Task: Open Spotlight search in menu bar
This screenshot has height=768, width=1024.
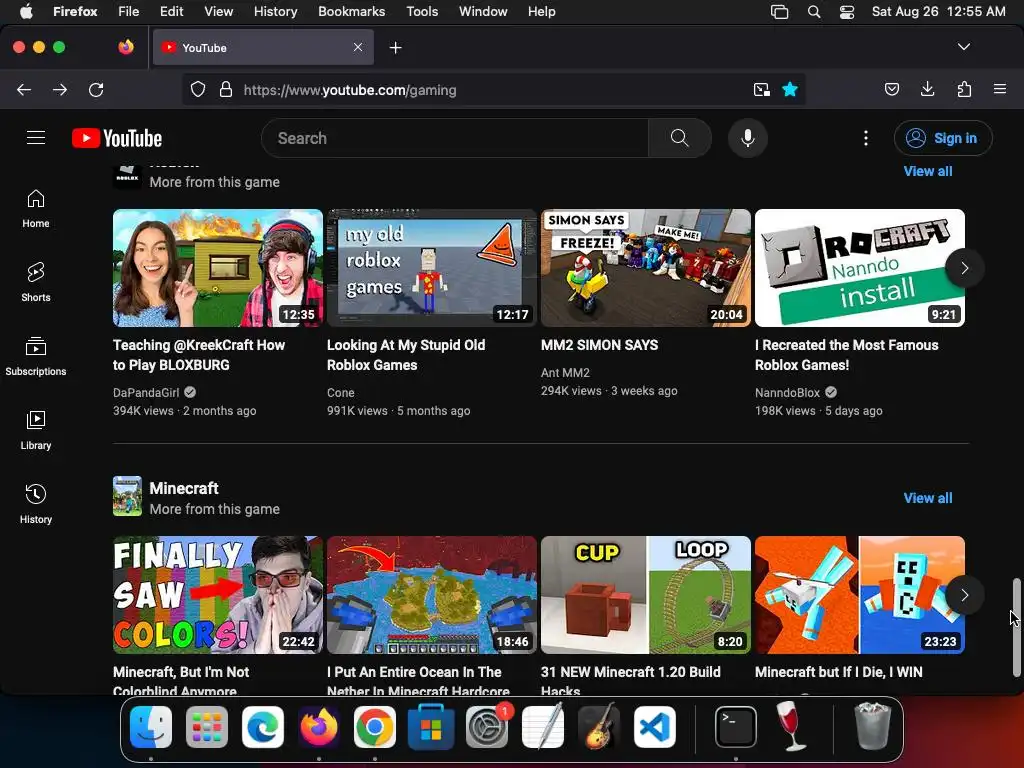Action: coord(814,11)
